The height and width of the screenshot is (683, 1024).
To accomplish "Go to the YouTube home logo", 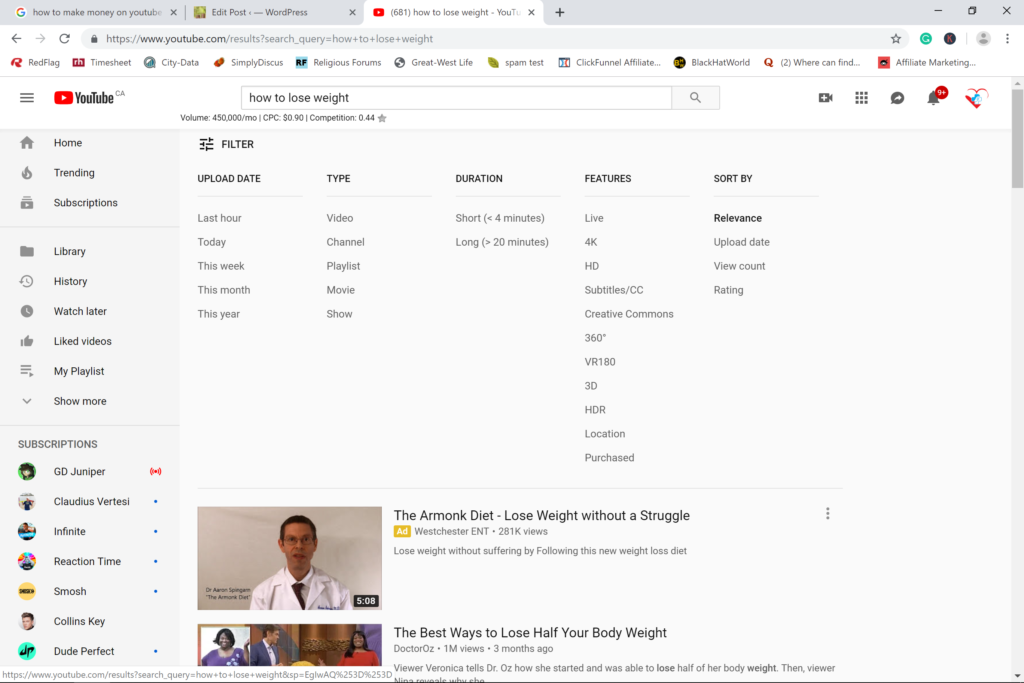I will pyautogui.click(x=84, y=98).
